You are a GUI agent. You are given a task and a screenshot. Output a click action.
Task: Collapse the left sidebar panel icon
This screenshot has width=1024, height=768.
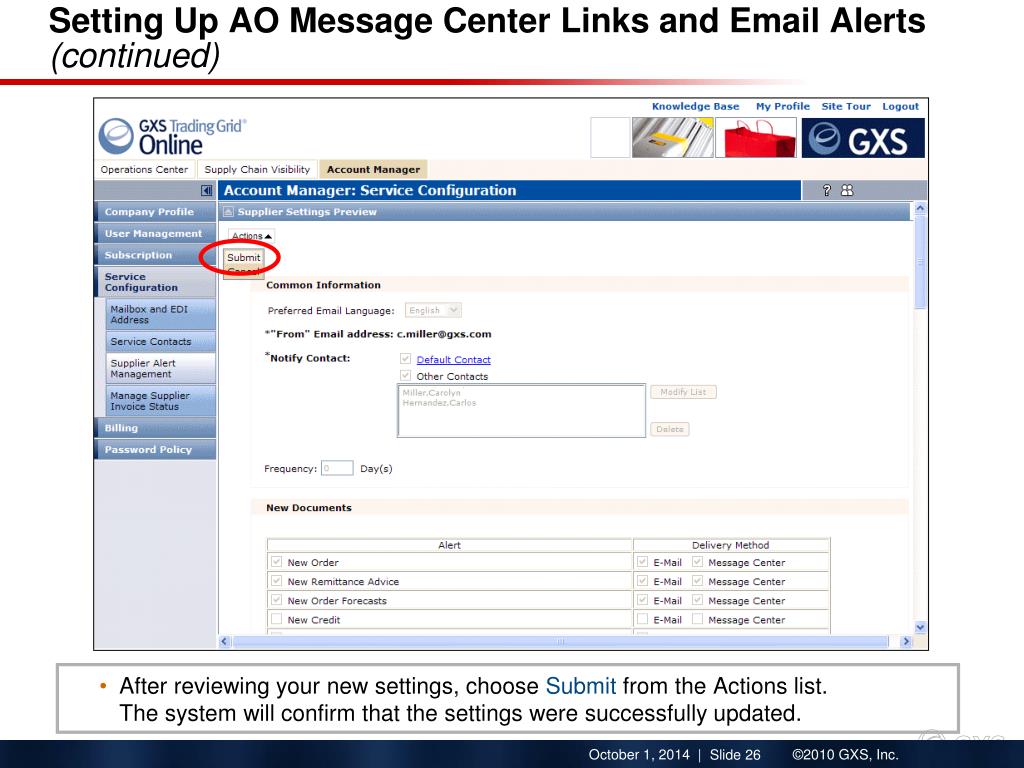(x=206, y=191)
